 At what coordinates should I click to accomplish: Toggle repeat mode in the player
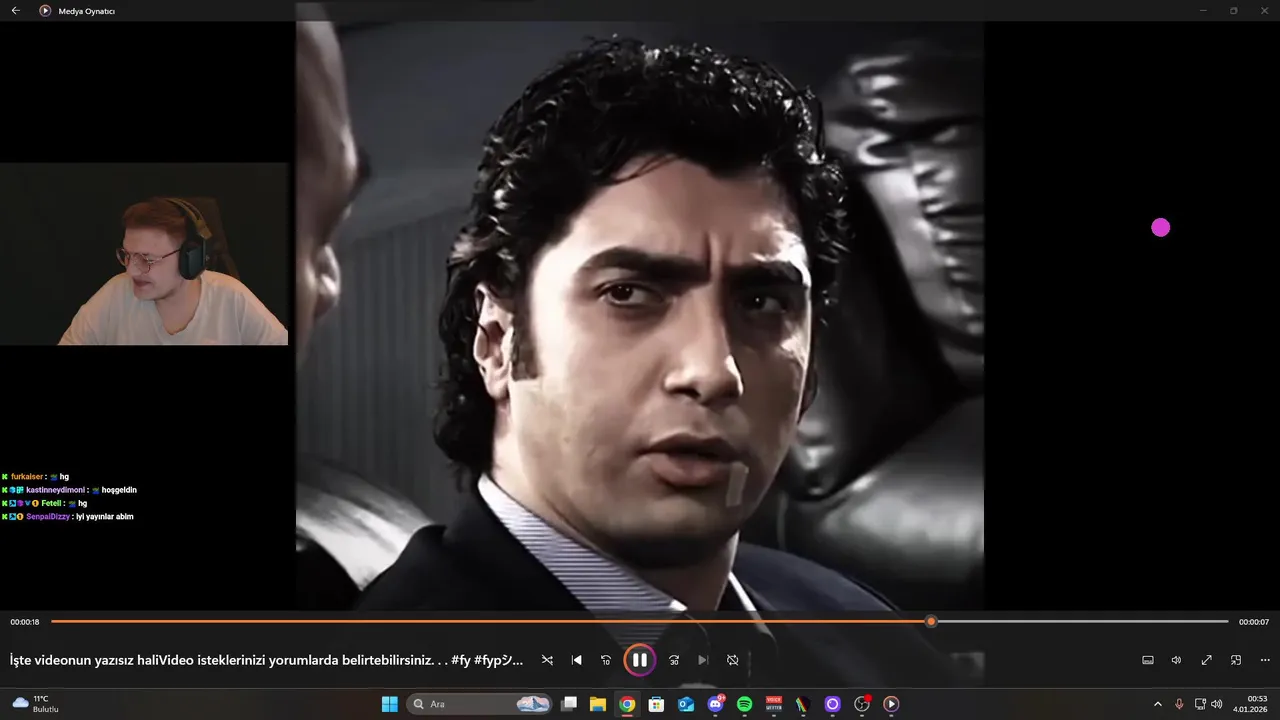(x=732, y=660)
